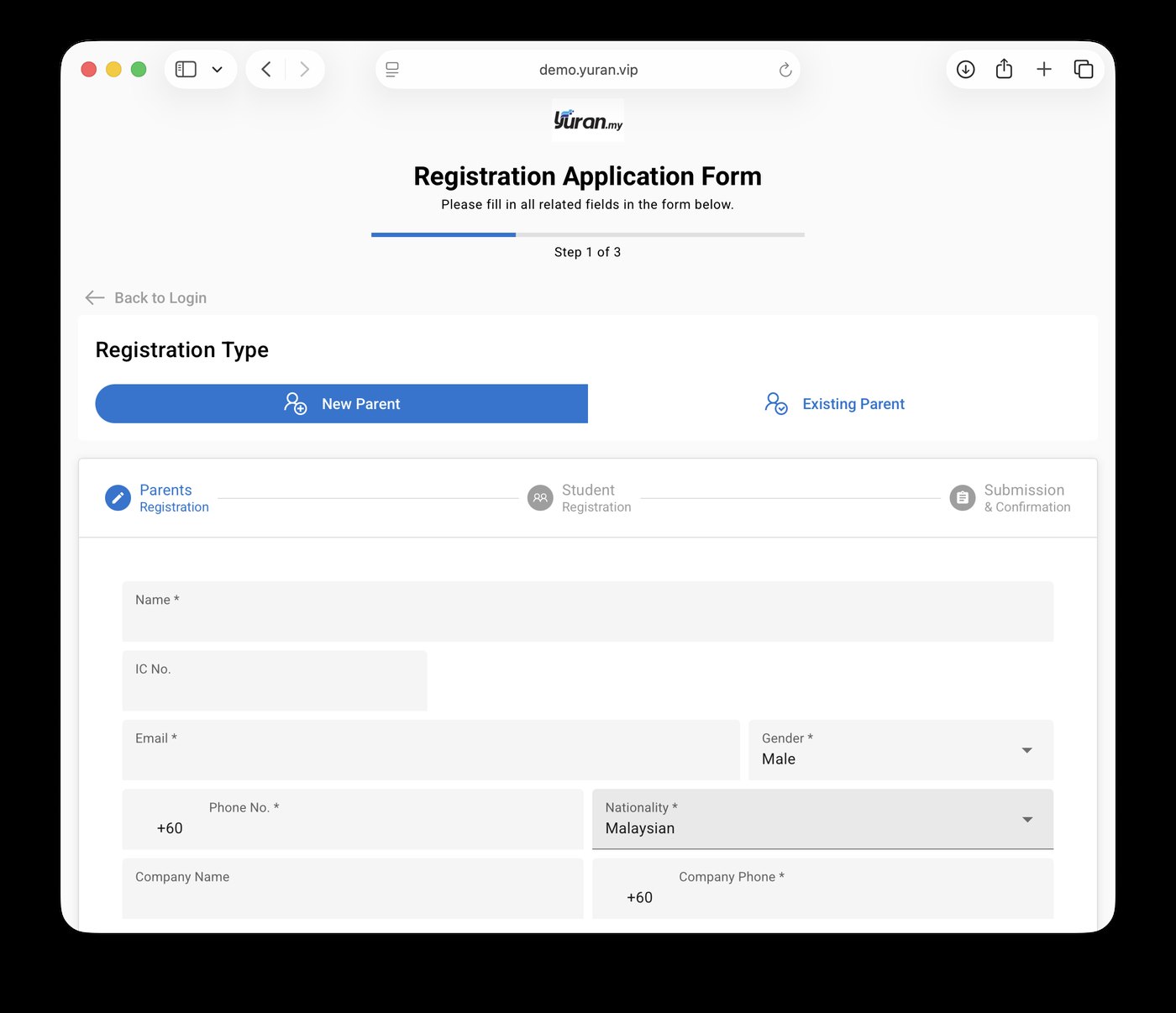This screenshot has height=1013, width=1176.
Task: Open the Gender dropdown showing Male
Action: pyautogui.click(x=900, y=750)
